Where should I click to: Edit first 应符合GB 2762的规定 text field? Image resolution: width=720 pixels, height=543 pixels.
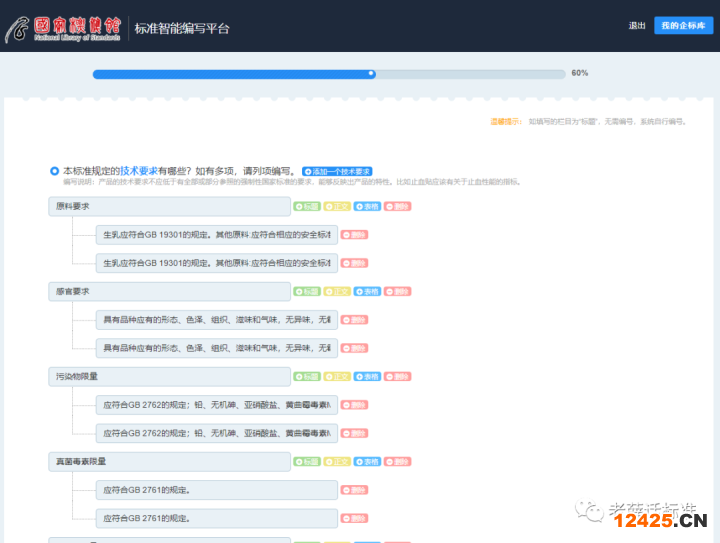[216, 405]
